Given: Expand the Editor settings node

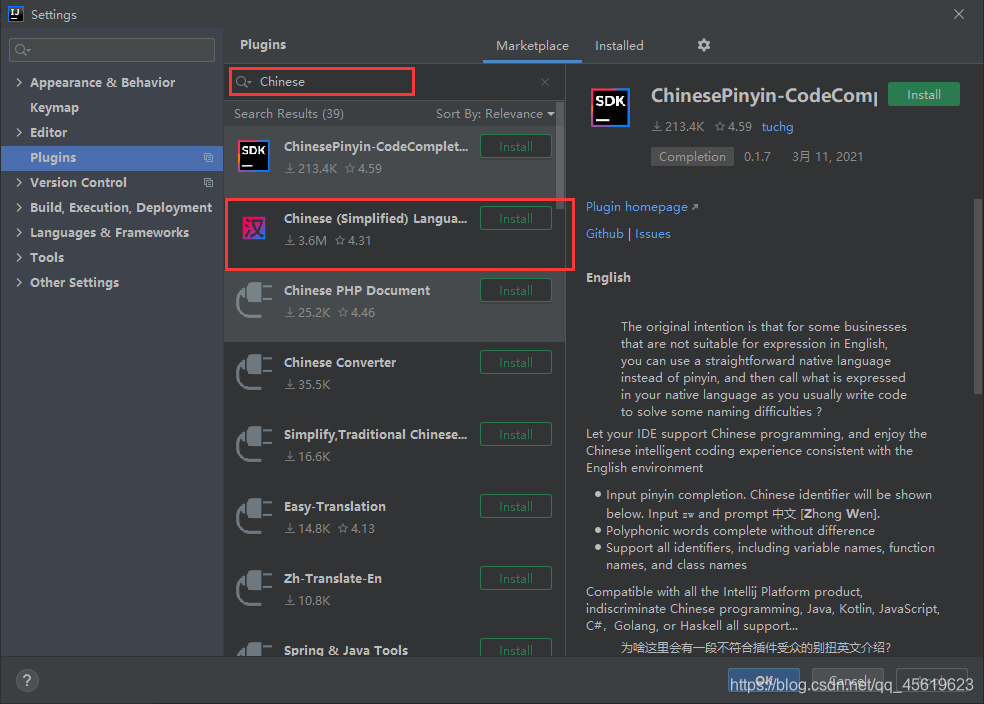Looking at the screenshot, I should click(x=18, y=132).
